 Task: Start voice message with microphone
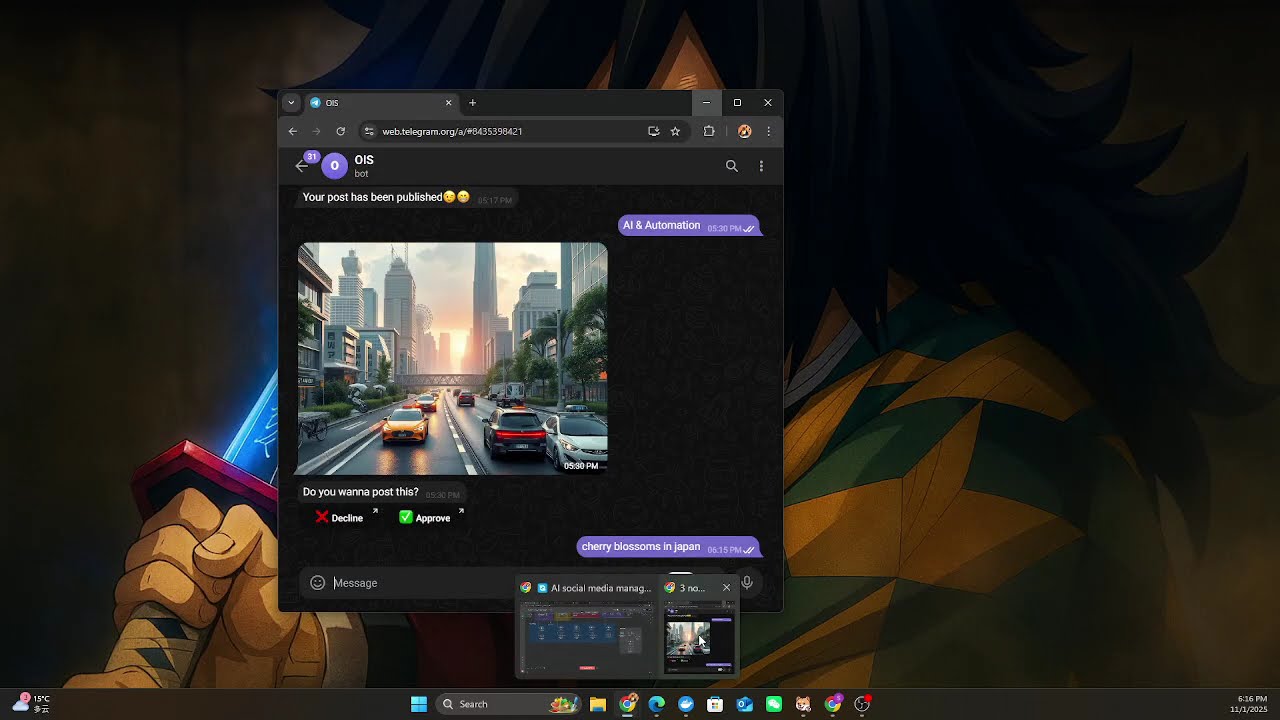[x=746, y=583]
